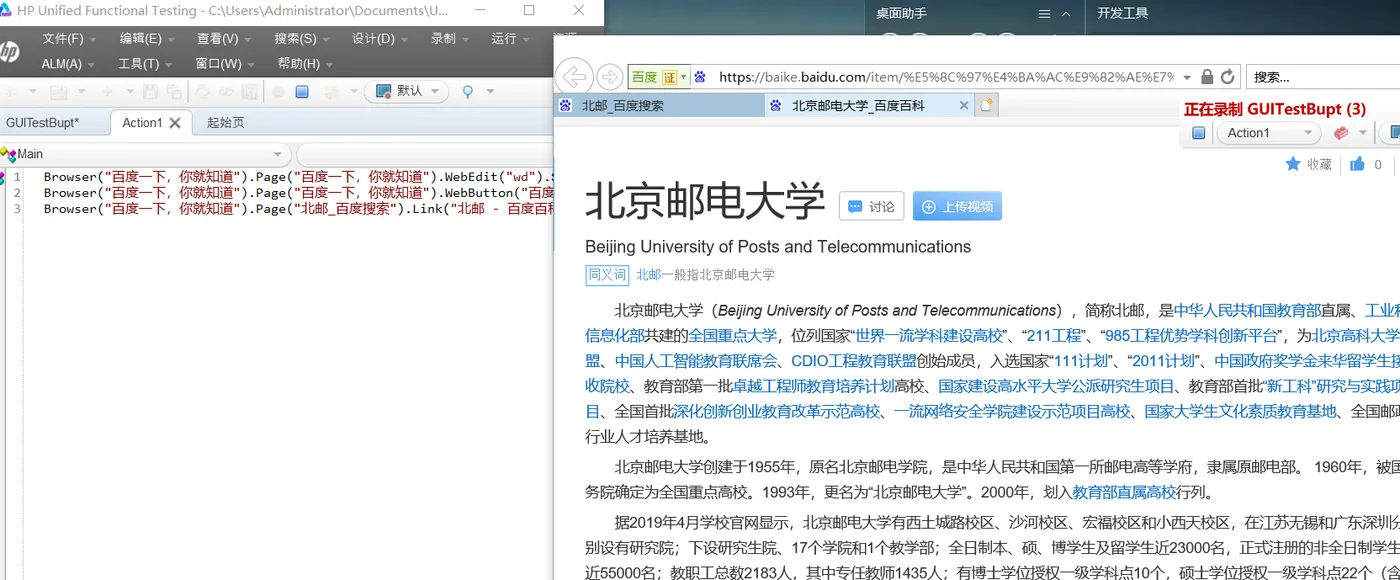This screenshot has width=1400, height=580.
Task: Click the 收藏 star icon
Action: coord(1293,164)
